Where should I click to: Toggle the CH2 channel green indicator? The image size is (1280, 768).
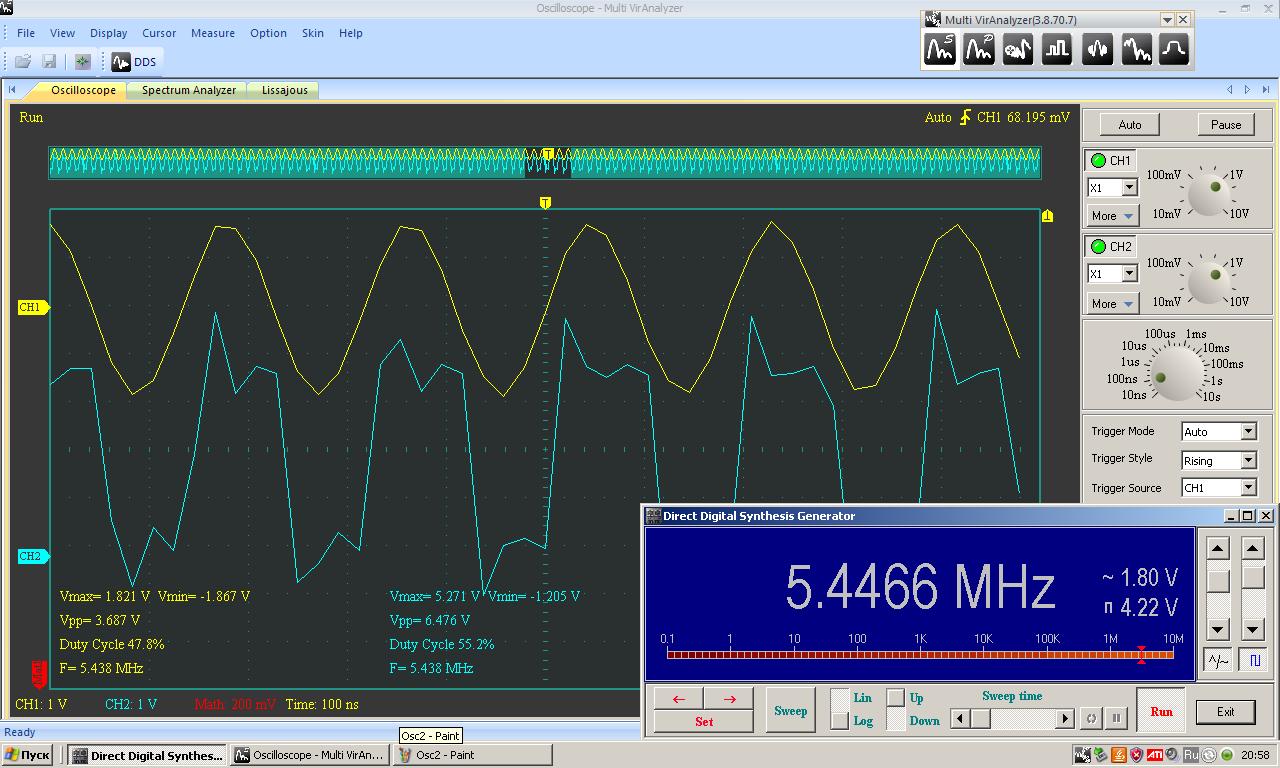[x=1098, y=247]
